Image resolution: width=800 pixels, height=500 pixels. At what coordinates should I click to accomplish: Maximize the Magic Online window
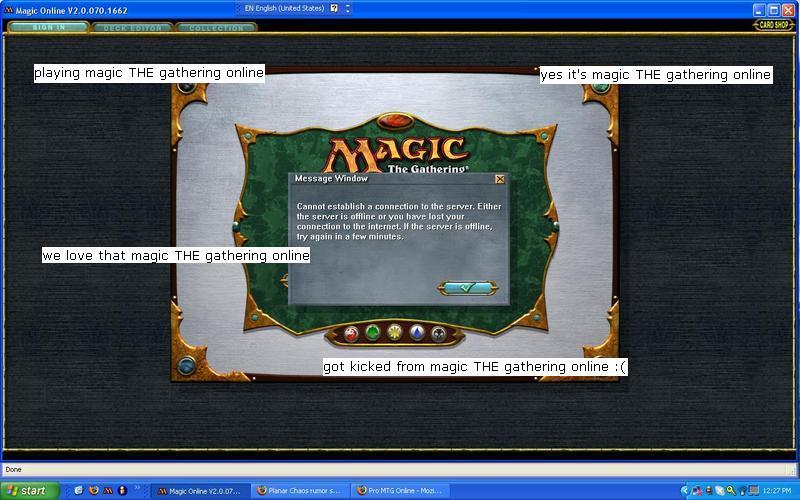[773, 10]
